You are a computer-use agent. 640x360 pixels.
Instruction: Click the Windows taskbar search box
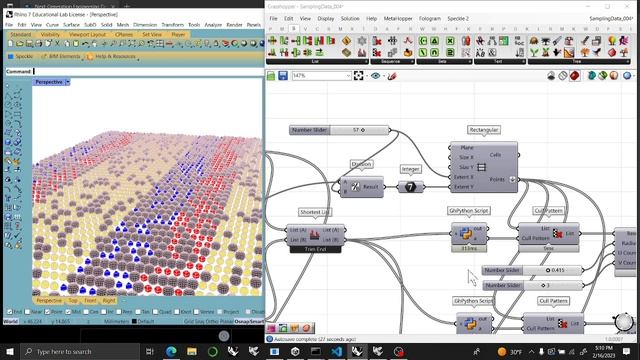pos(80,351)
